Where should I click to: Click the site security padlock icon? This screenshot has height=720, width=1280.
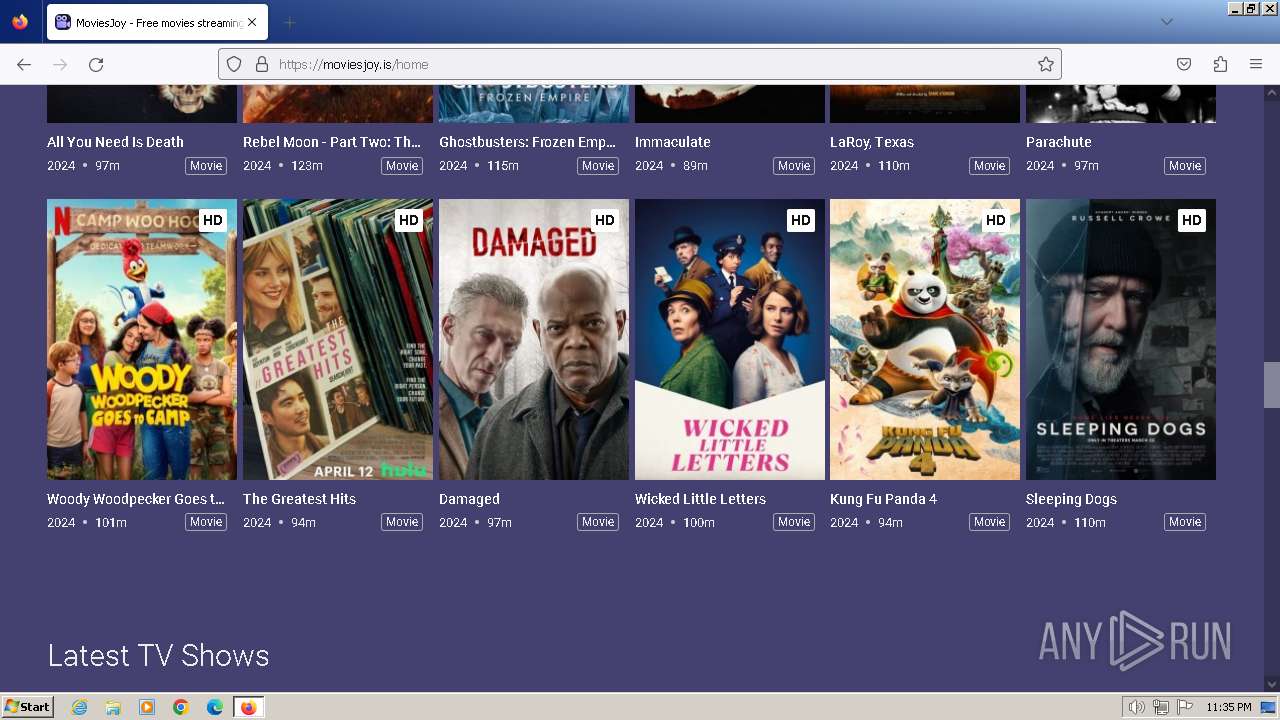click(262, 64)
